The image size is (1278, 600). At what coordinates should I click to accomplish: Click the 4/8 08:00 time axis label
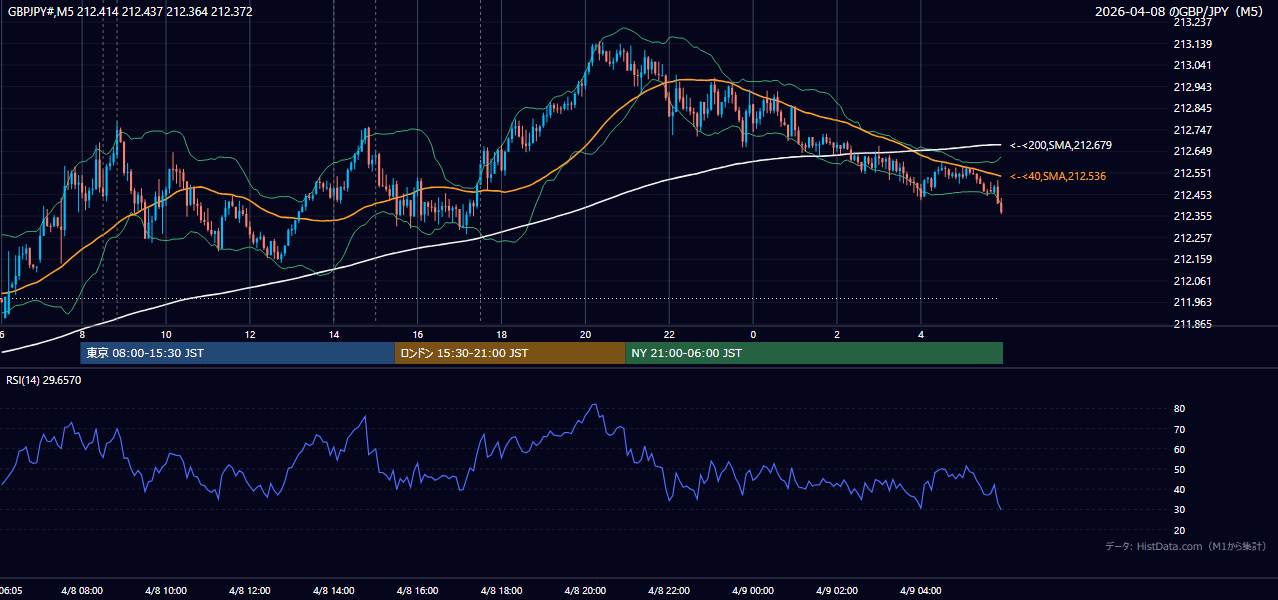click(82, 591)
